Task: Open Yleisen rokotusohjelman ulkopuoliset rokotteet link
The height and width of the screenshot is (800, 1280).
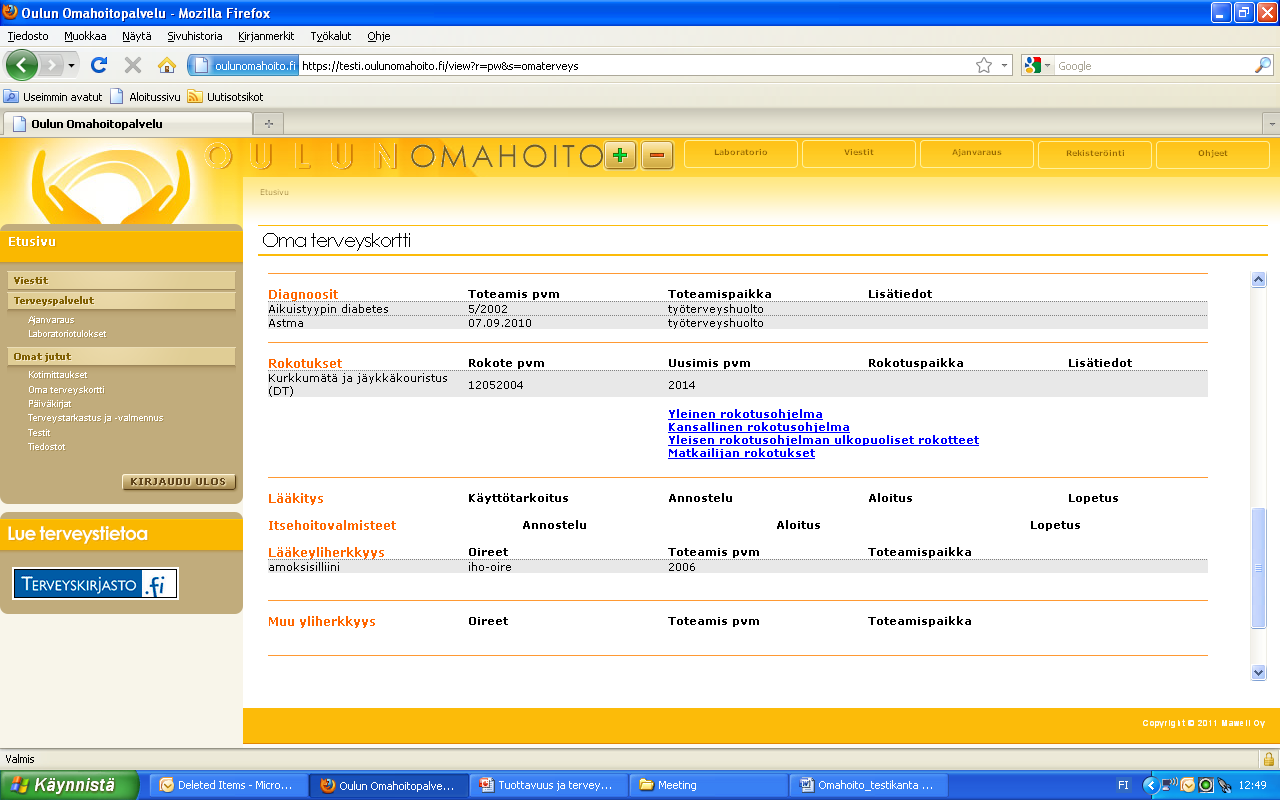Action: coord(823,440)
